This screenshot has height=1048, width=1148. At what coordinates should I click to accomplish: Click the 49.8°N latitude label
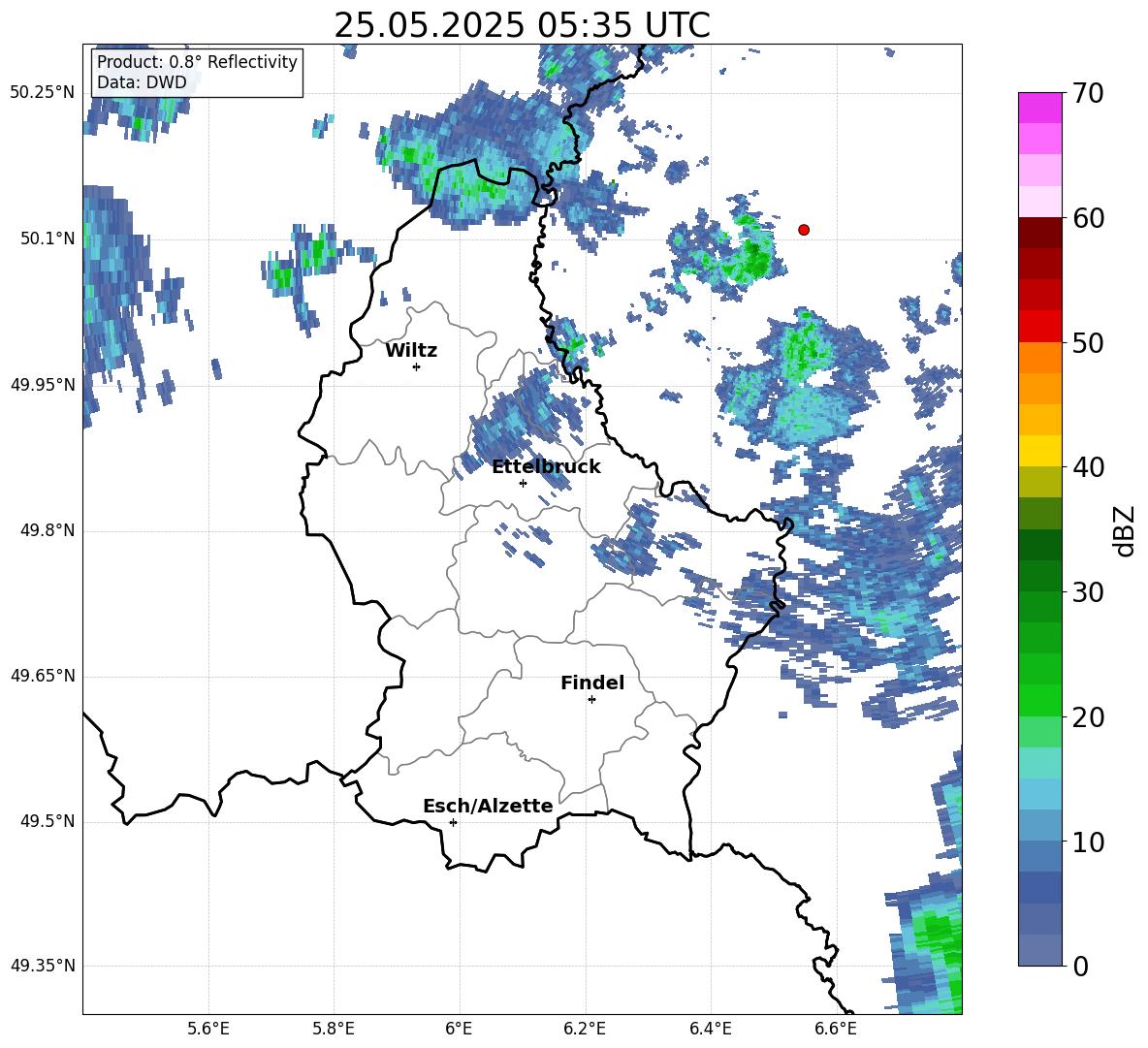pos(48,530)
